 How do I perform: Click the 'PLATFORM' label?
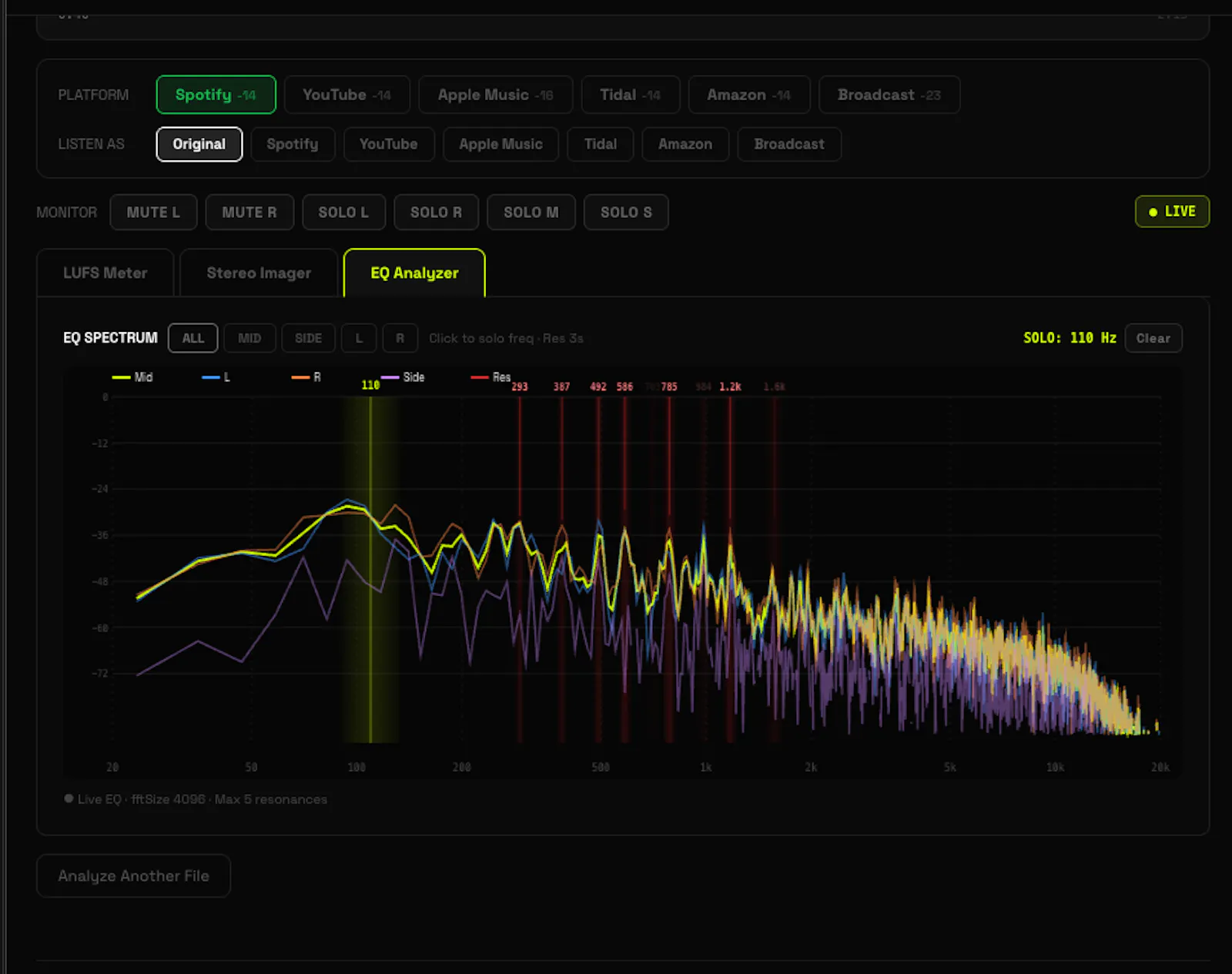pyautogui.click(x=93, y=95)
